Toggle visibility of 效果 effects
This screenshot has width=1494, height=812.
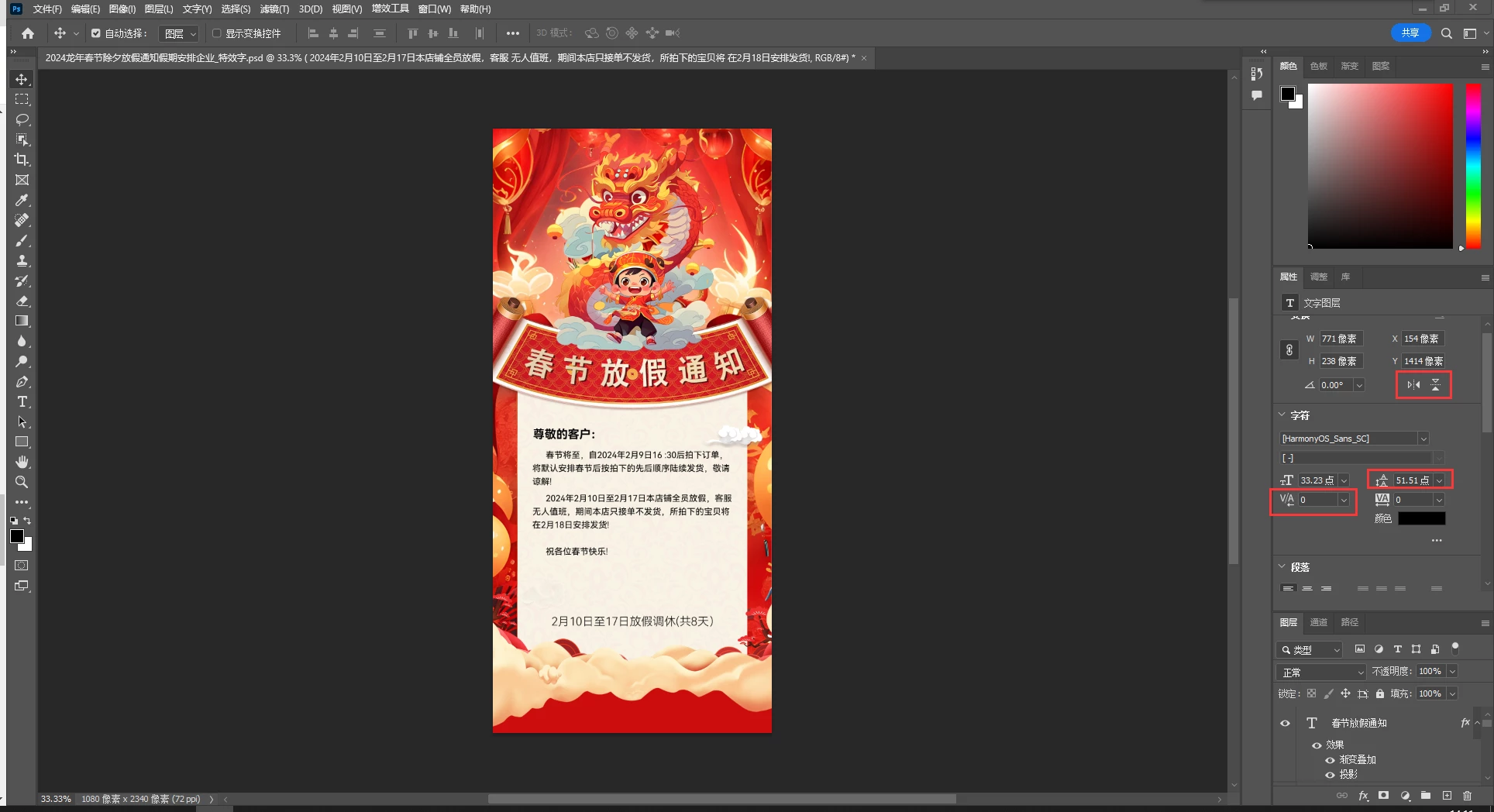coord(1316,745)
